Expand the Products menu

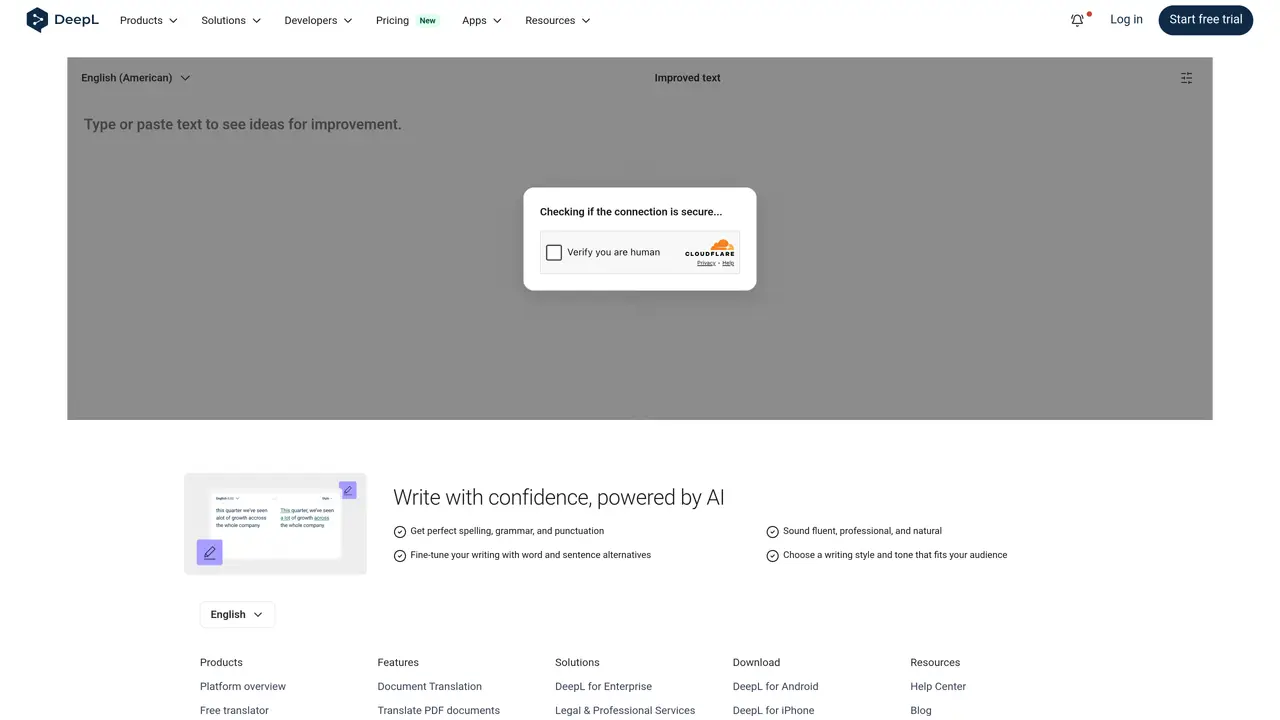click(149, 20)
